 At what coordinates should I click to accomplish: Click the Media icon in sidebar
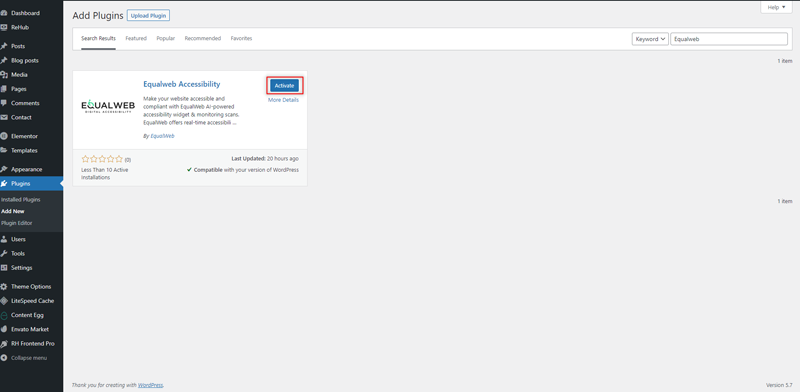(x=4, y=75)
